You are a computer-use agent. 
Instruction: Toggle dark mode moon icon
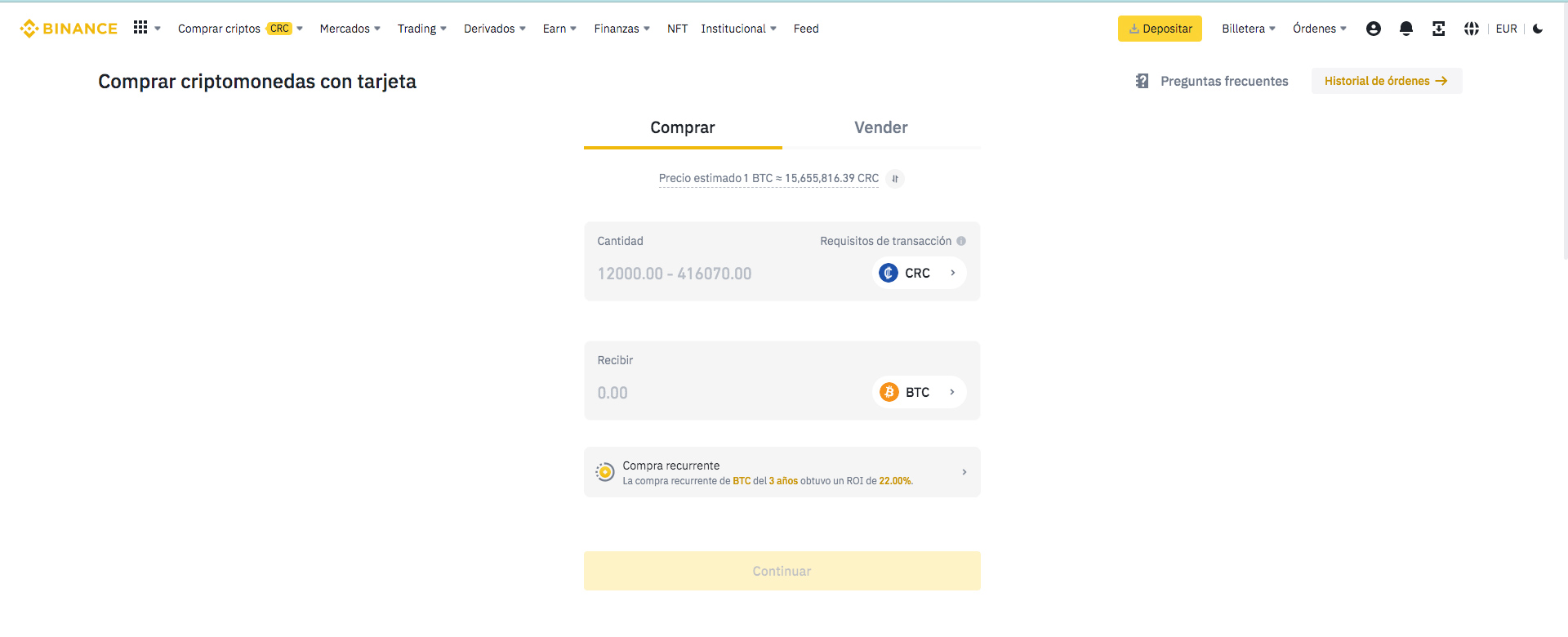point(1538,29)
